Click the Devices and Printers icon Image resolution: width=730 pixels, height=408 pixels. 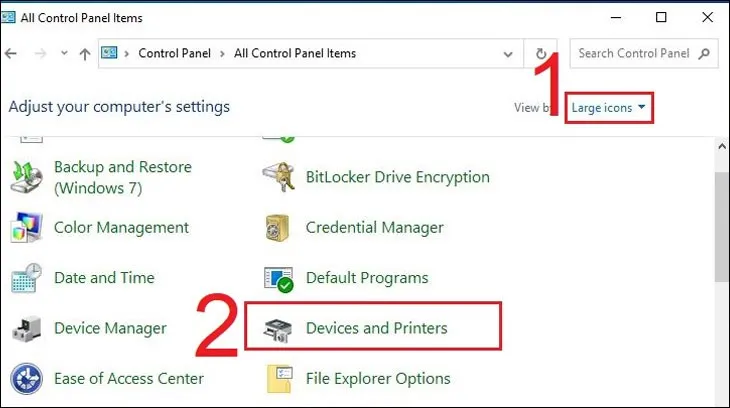coord(278,328)
